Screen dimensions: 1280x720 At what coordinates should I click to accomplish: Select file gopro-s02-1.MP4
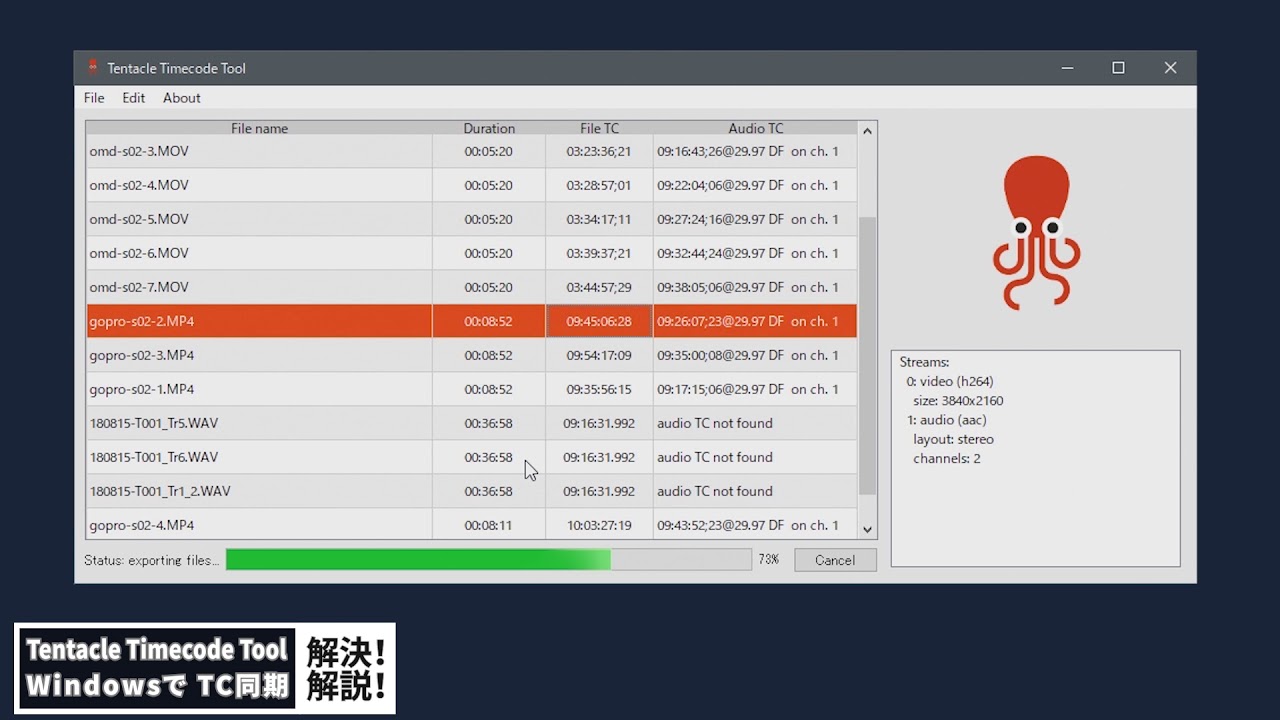142,389
